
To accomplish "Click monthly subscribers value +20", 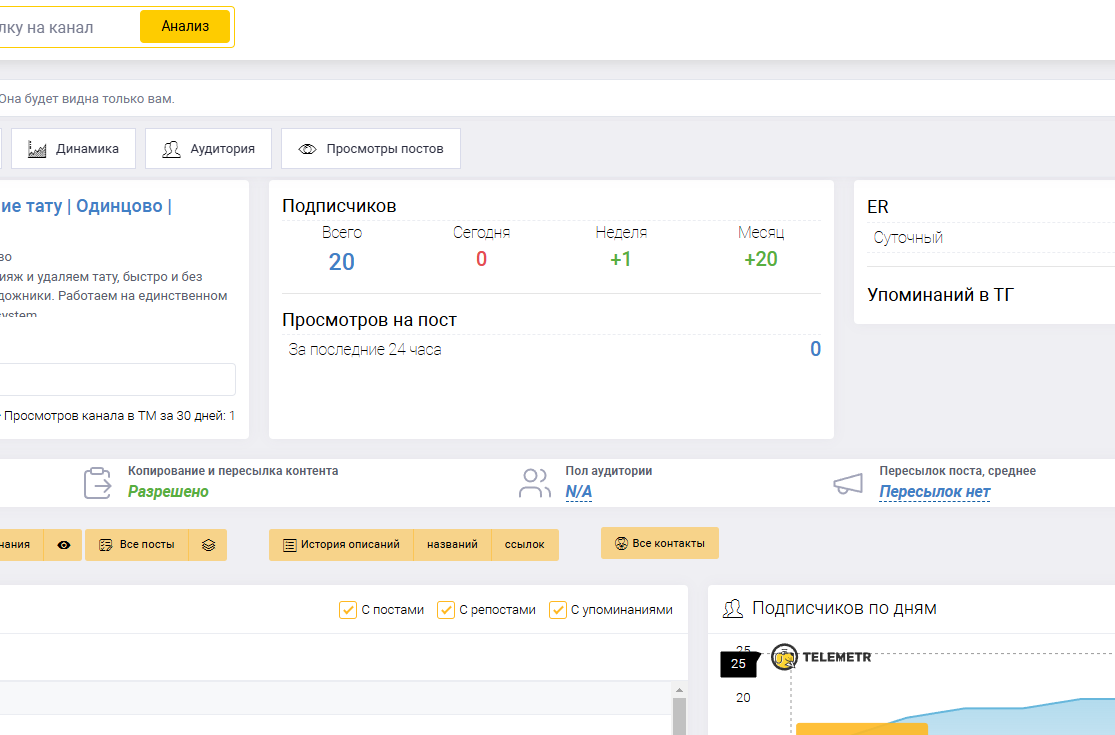I will 761,259.
